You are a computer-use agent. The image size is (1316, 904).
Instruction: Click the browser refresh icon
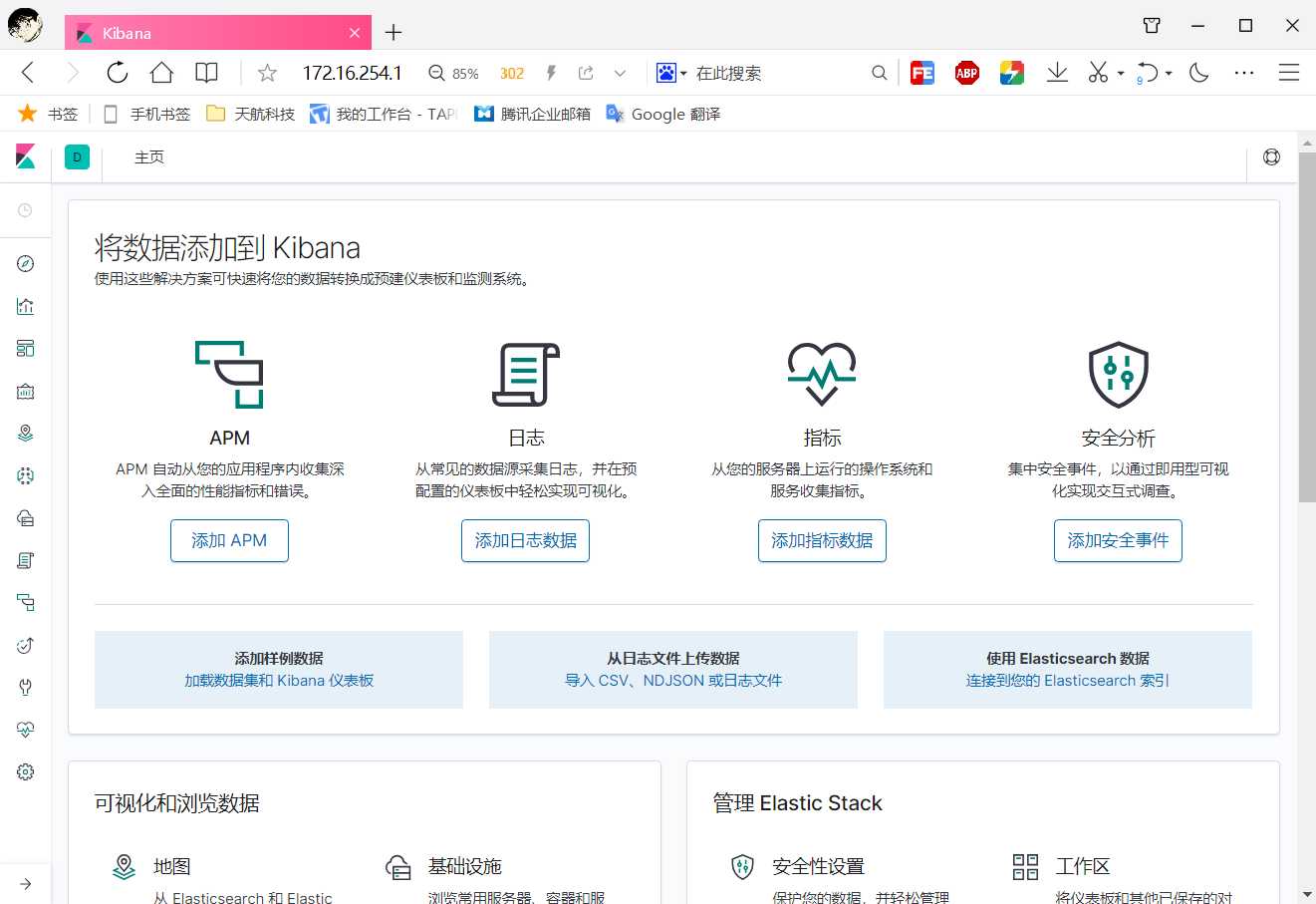click(x=118, y=73)
